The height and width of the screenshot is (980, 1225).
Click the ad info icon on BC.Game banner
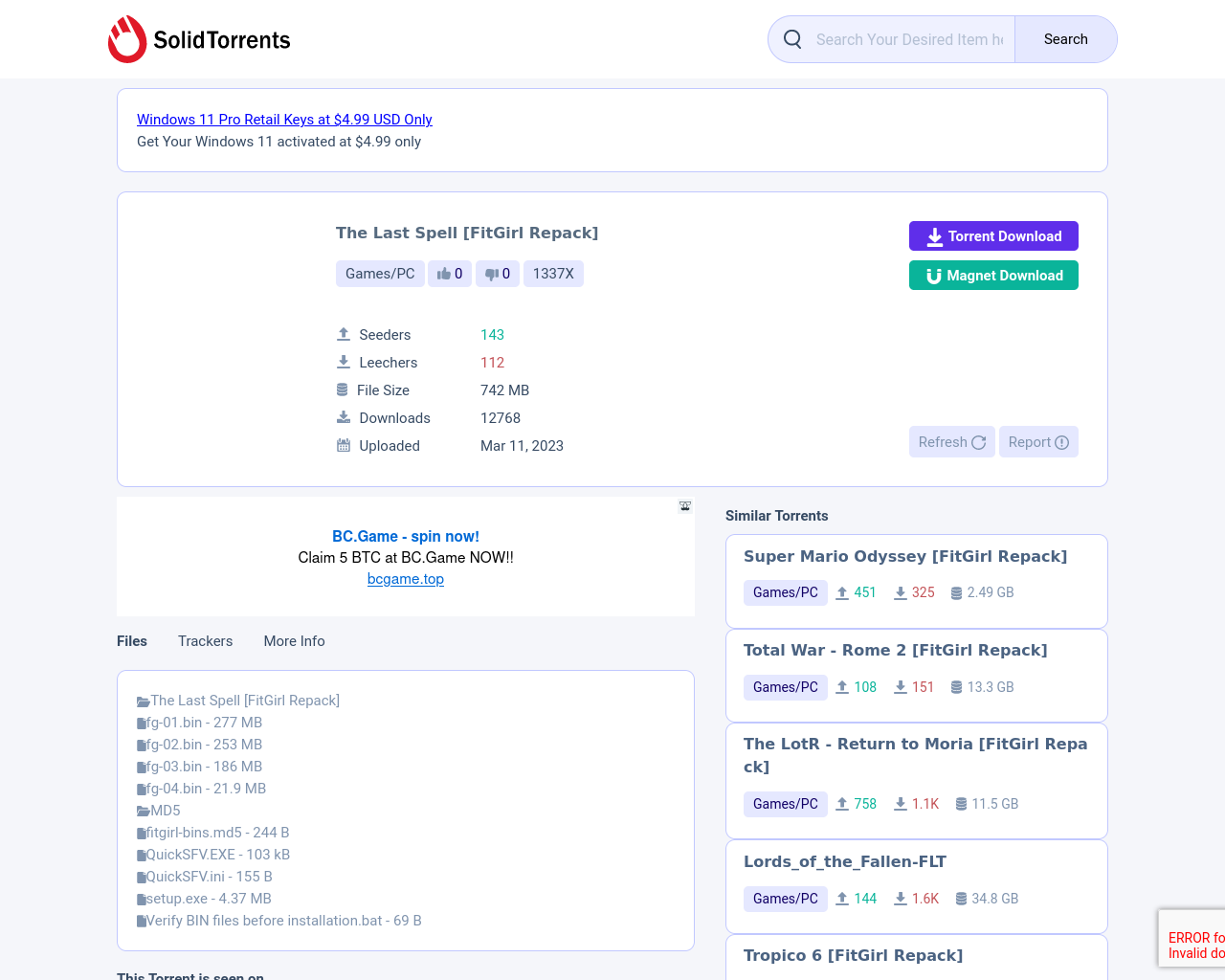pos(685,506)
